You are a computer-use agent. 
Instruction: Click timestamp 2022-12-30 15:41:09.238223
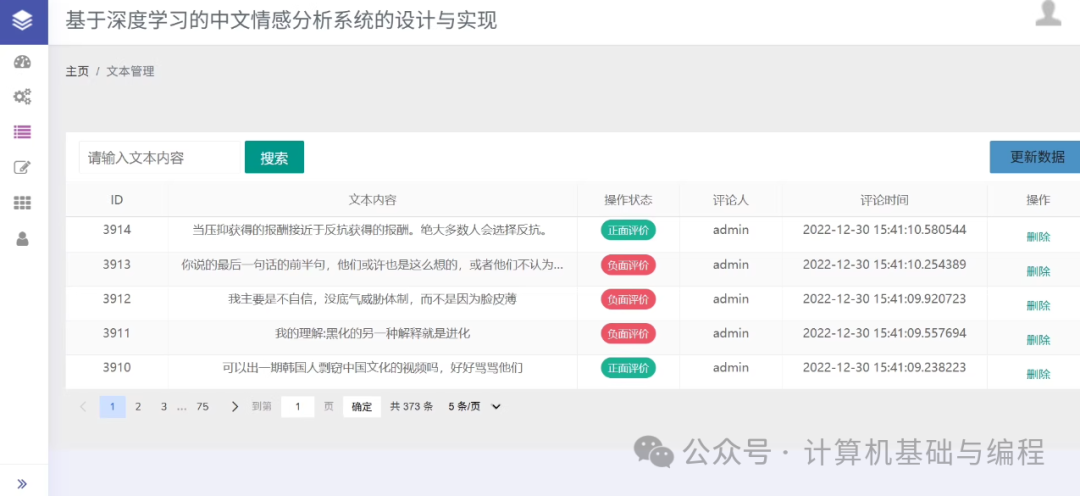click(884, 368)
